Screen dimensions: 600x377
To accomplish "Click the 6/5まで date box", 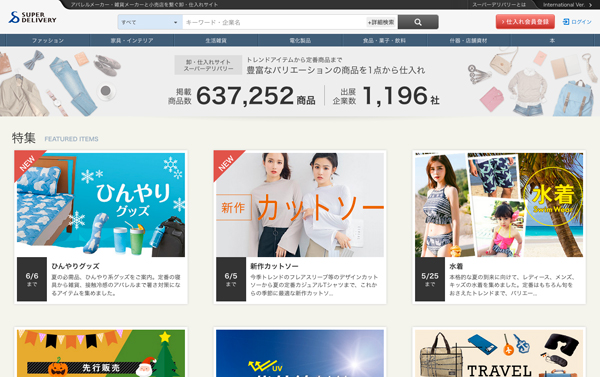I will (231, 279).
